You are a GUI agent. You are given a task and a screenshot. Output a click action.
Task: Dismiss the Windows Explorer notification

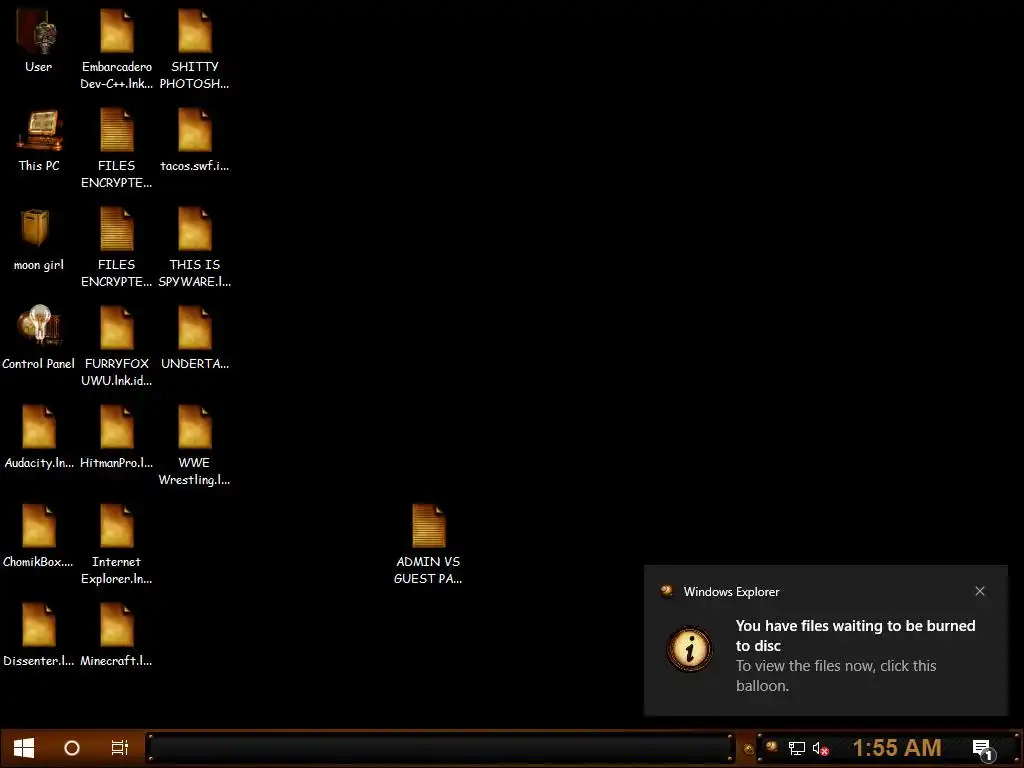[980, 591]
